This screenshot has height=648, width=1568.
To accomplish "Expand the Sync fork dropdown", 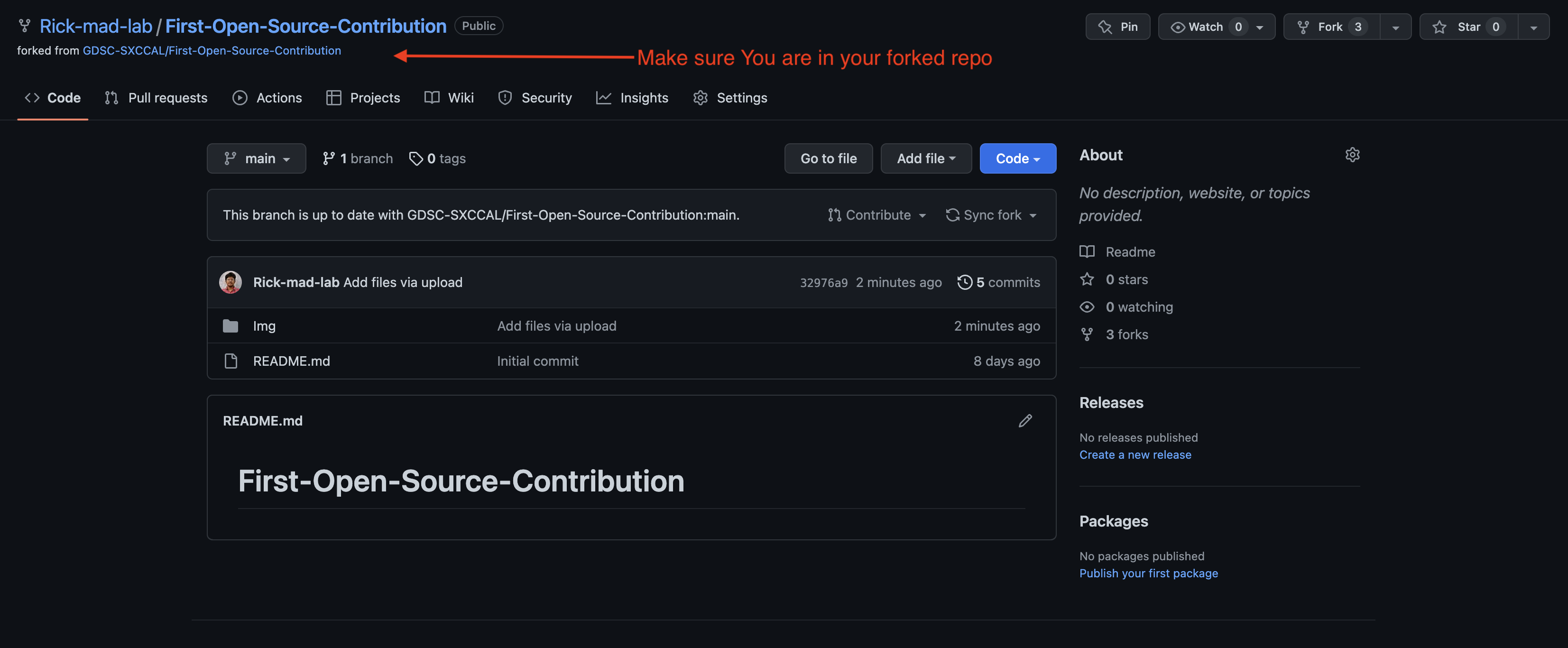I will pos(990,215).
